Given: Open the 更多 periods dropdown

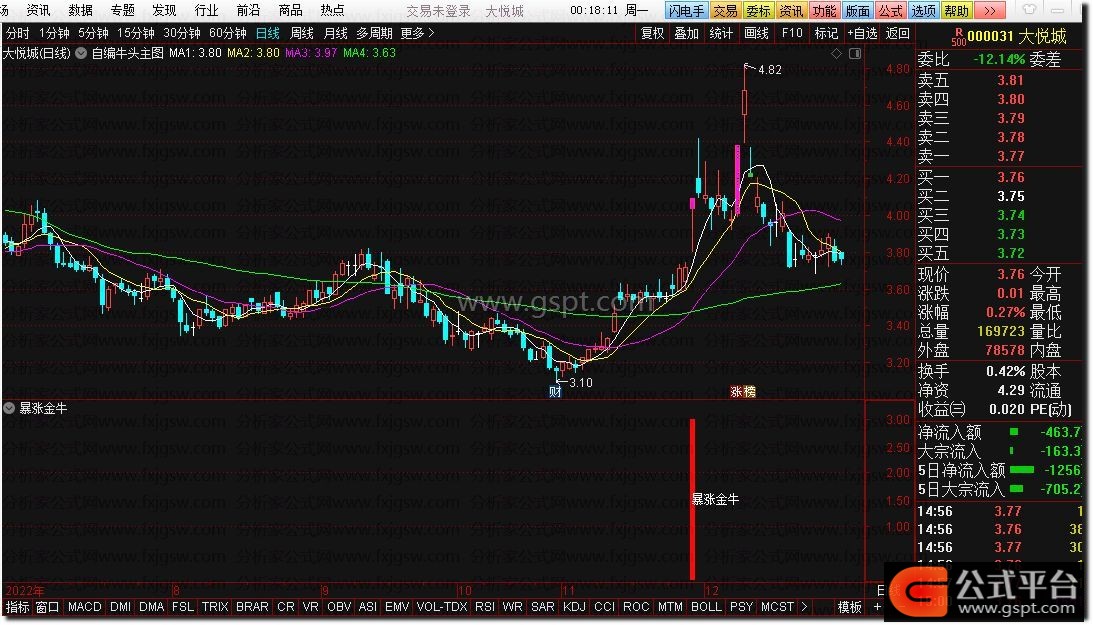Looking at the screenshot, I should [x=417, y=33].
